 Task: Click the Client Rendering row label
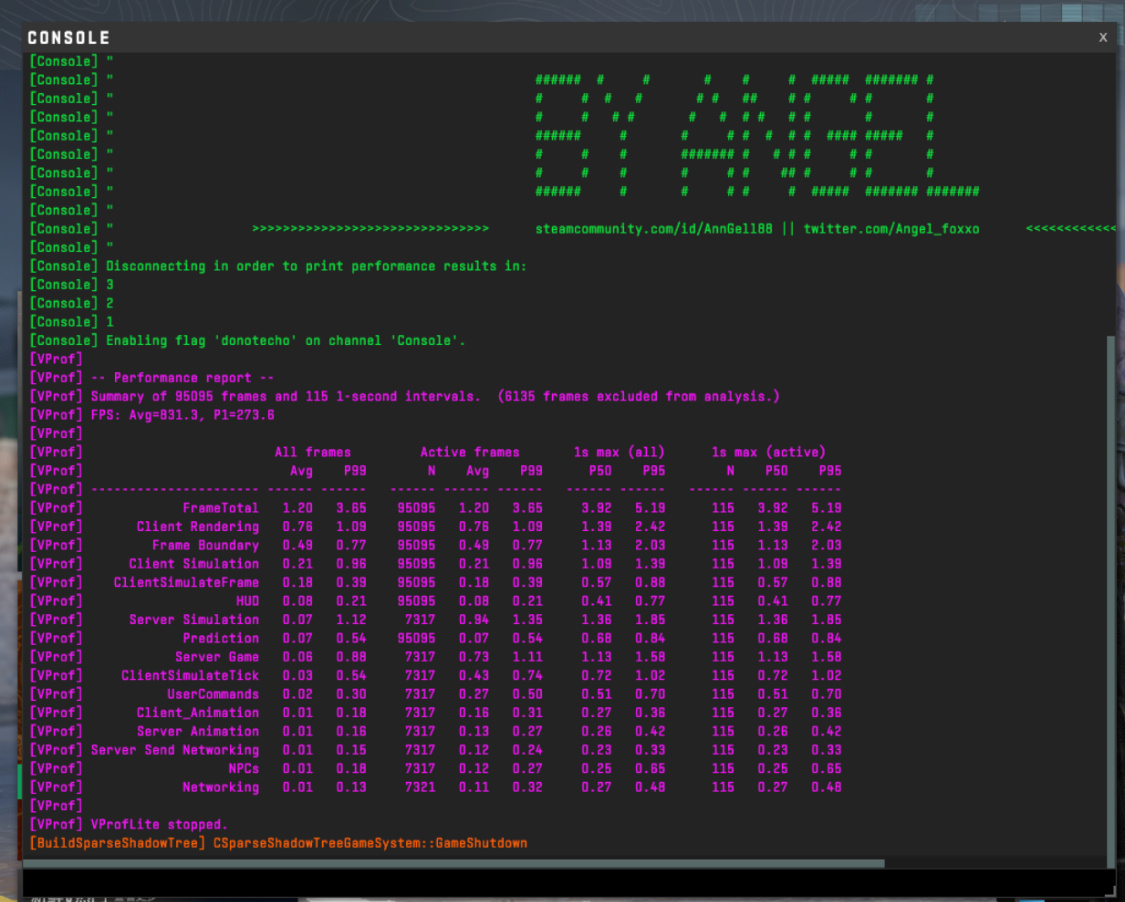(197, 527)
